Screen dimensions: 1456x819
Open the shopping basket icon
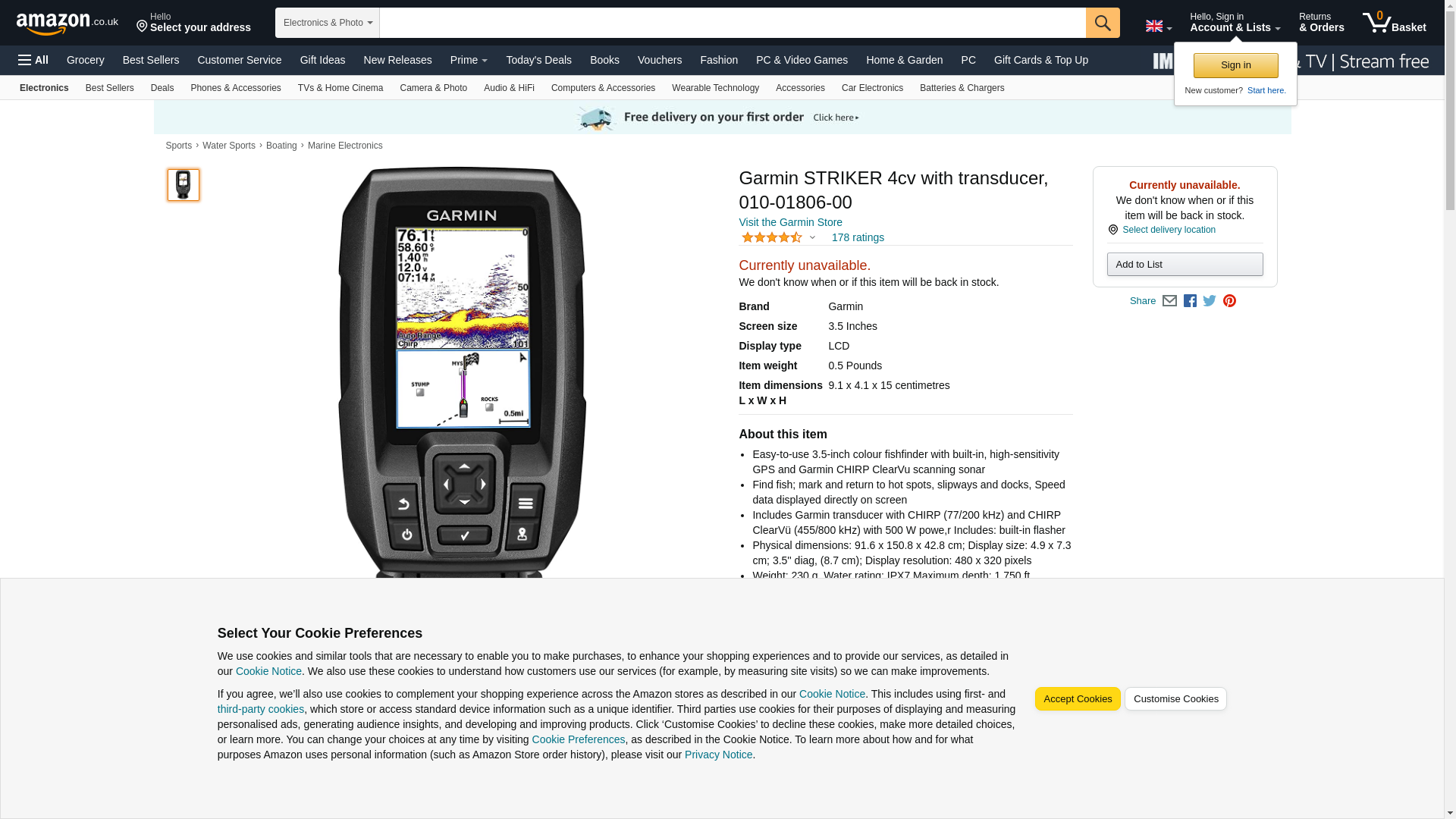tap(1394, 23)
